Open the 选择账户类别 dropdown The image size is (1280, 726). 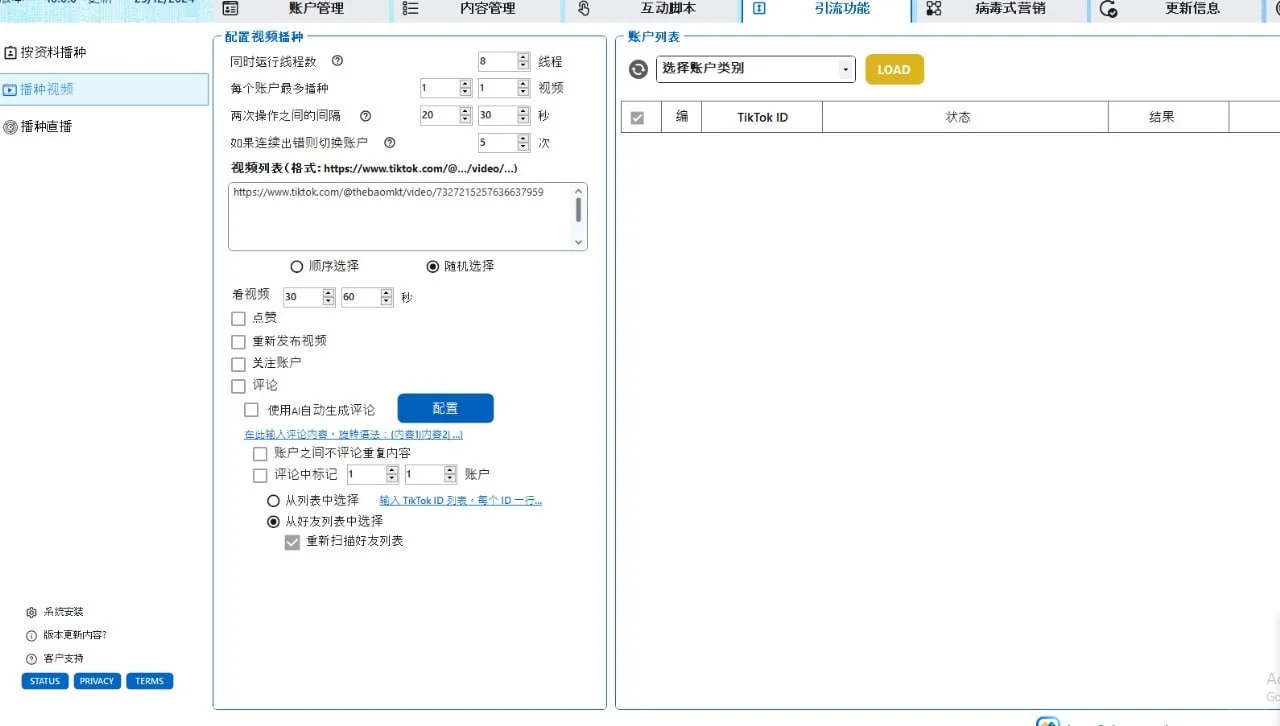[755, 70]
